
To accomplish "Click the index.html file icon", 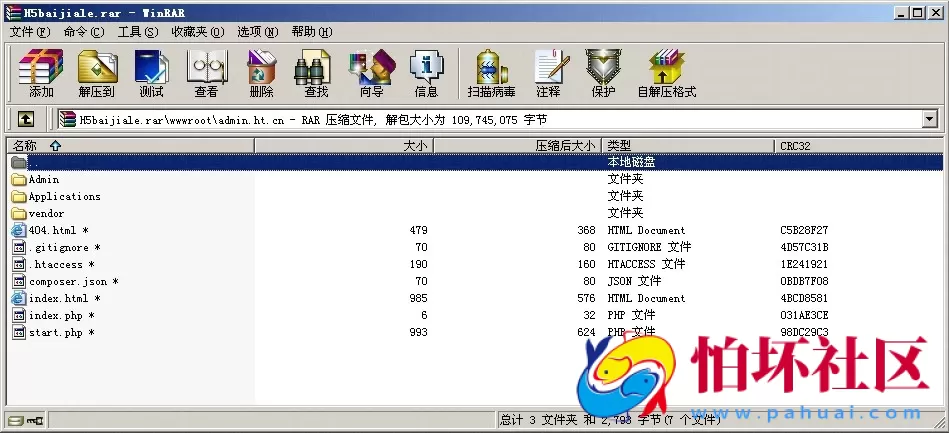I will click(x=19, y=298).
